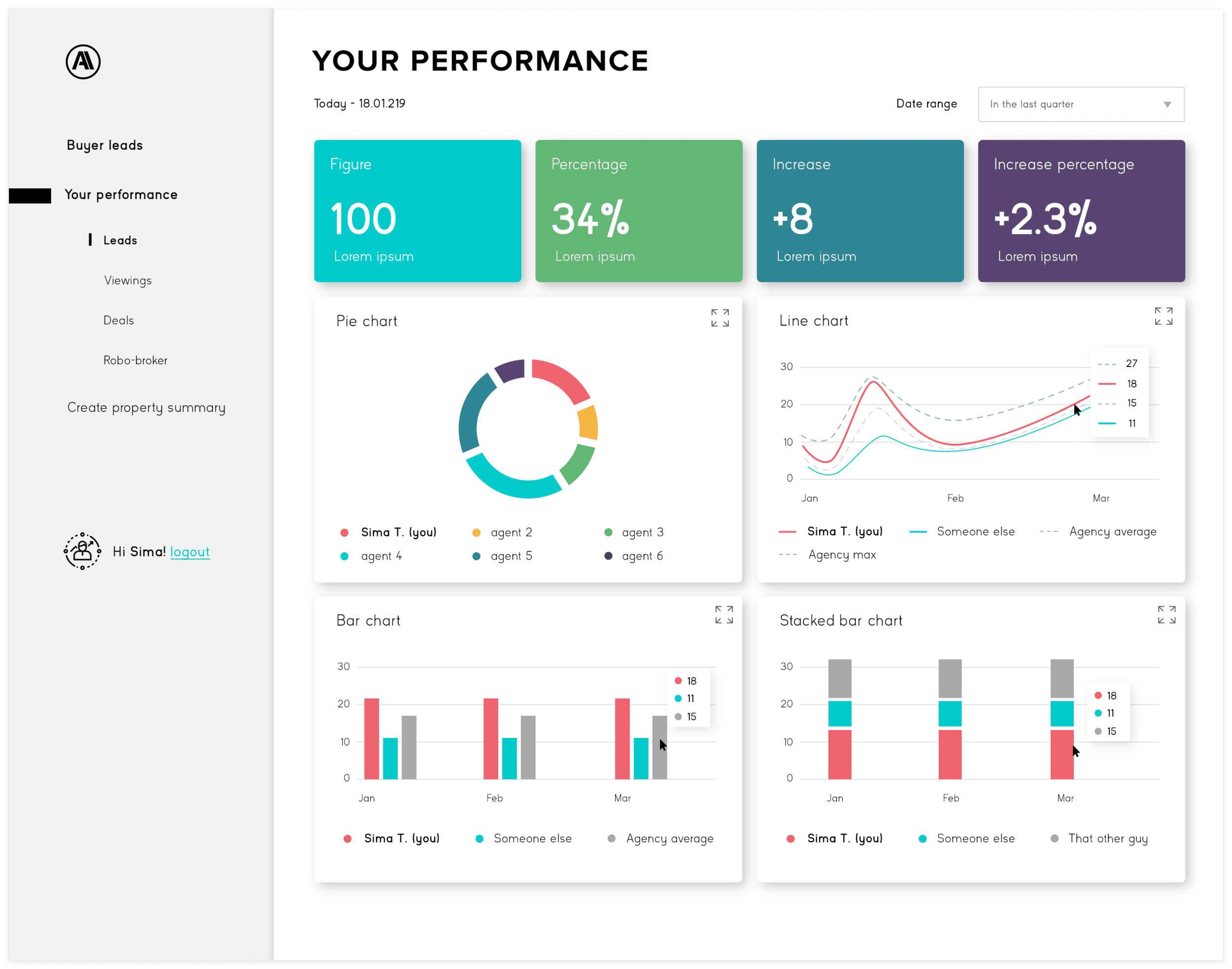Click the Feb label on line chart axis
The image size is (1232, 969).
[955, 498]
